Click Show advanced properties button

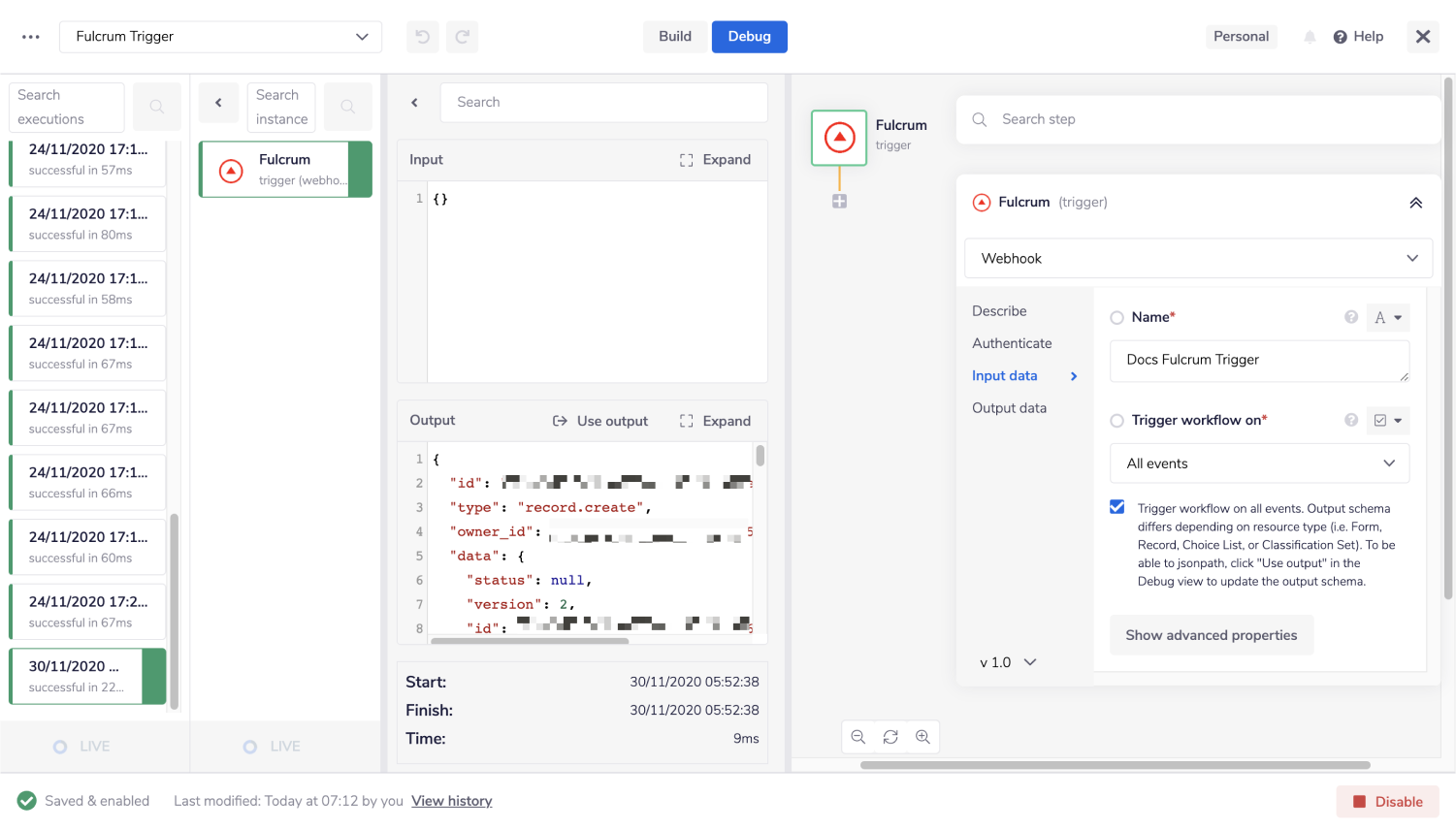click(1211, 635)
